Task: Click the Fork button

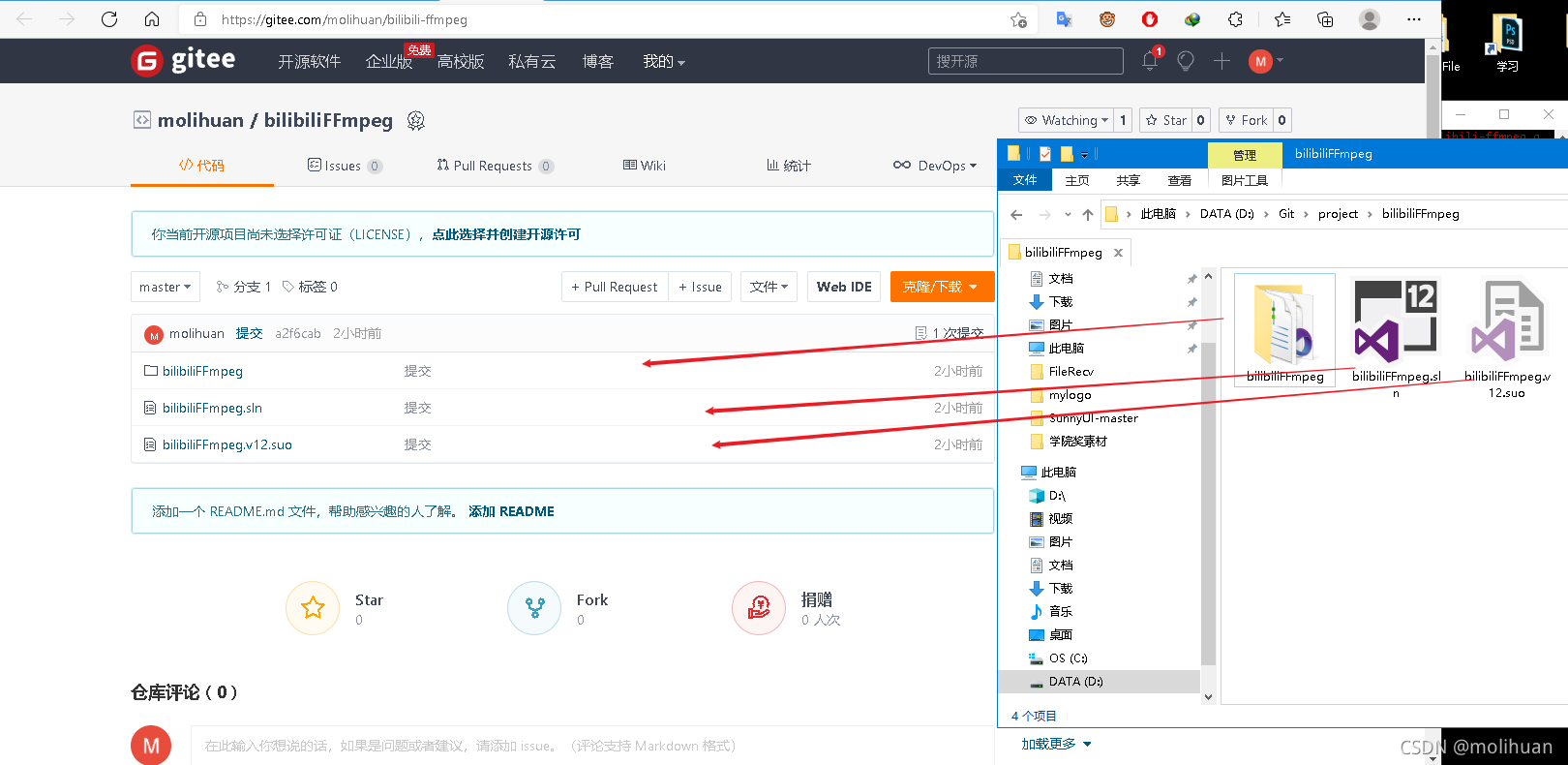Action: coord(1246,120)
